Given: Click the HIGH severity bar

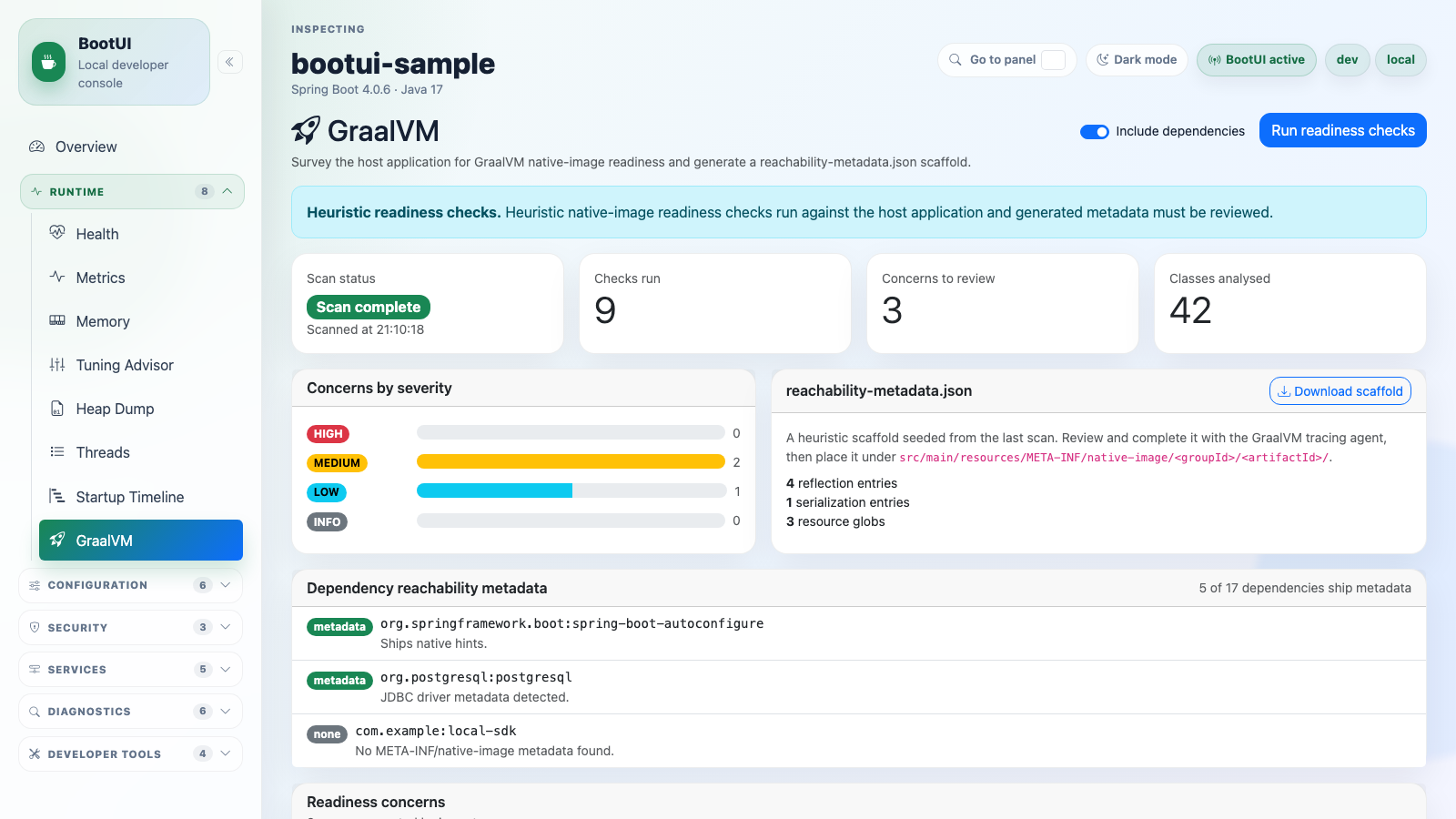Looking at the screenshot, I should point(571,432).
